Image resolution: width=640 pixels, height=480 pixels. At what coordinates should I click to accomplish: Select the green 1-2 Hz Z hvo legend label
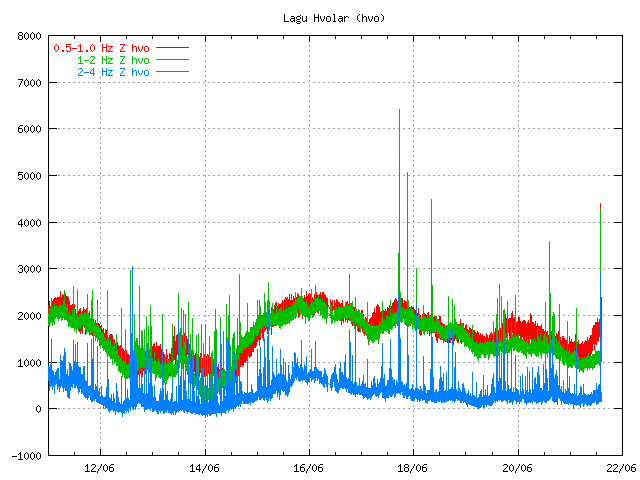pos(113,60)
